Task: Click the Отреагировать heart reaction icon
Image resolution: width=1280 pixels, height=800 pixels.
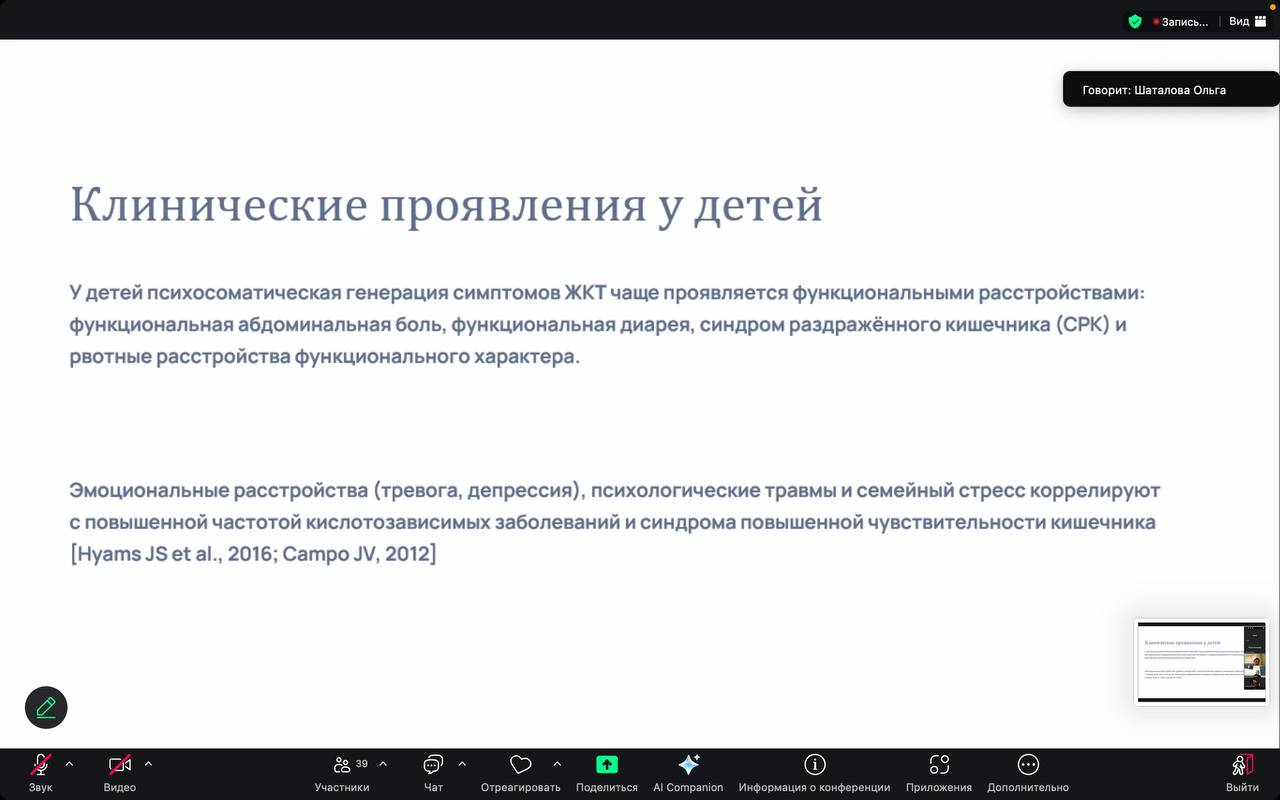Action: click(520, 765)
